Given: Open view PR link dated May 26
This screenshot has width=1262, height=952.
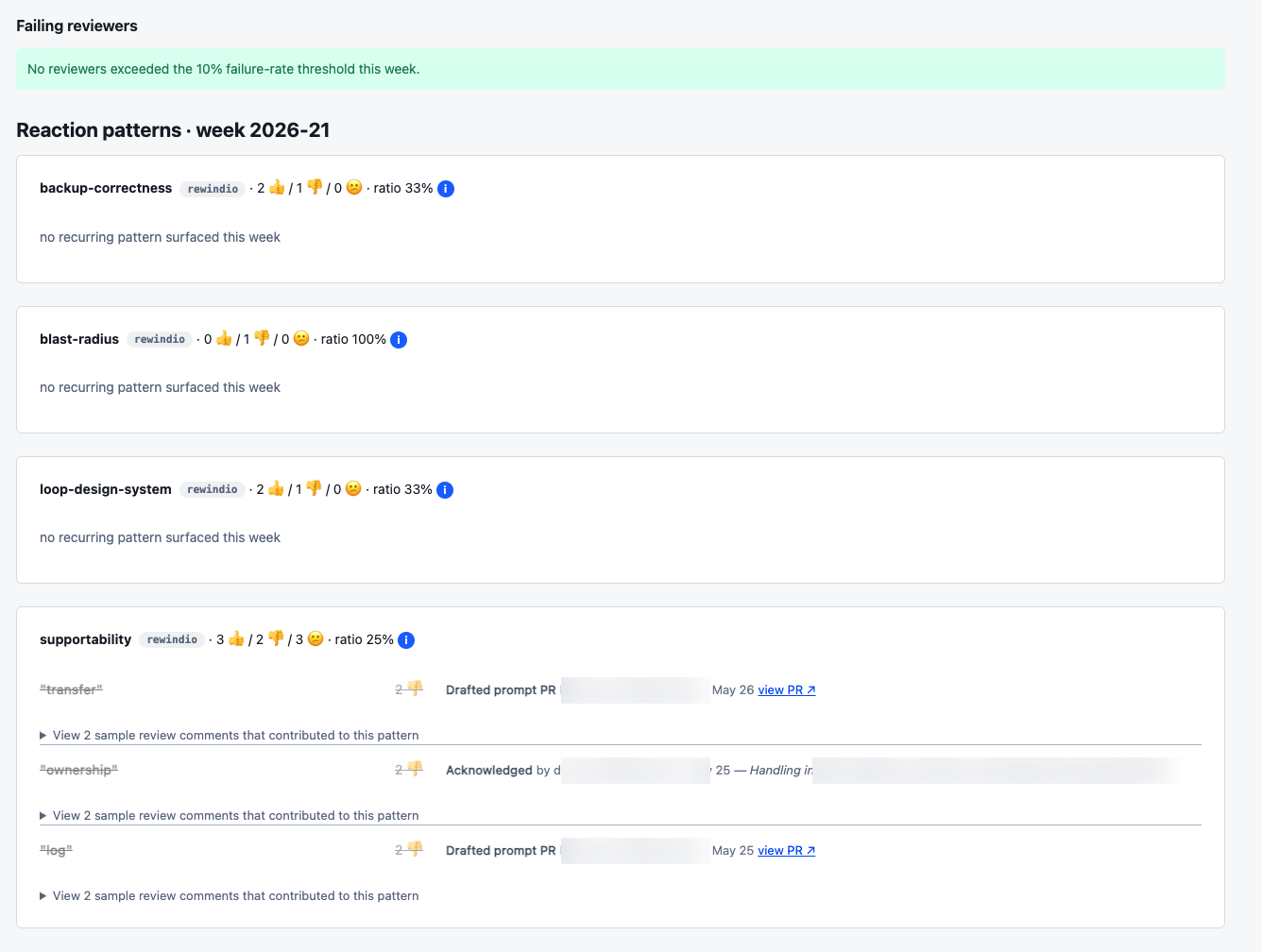Looking at the screenshot, I should click(x=787, y=690).
